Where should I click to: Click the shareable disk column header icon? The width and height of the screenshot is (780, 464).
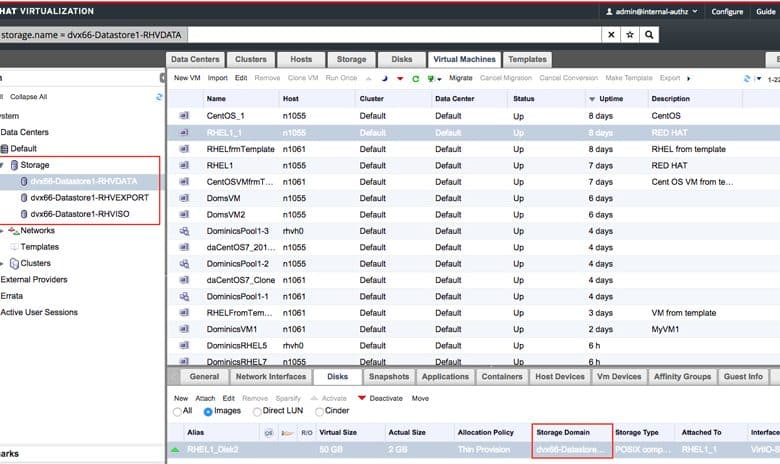287,433
